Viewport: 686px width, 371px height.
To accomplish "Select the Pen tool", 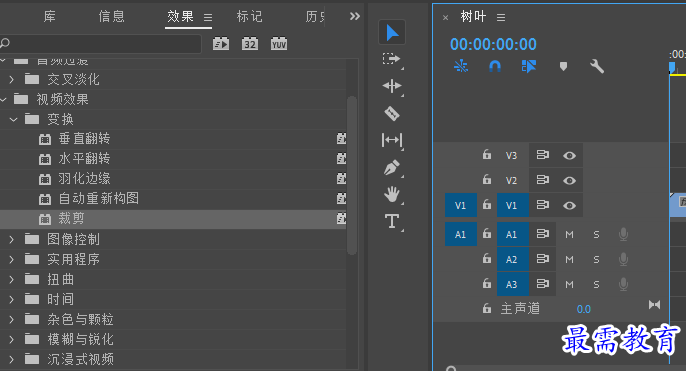I will tap(392, 168).
